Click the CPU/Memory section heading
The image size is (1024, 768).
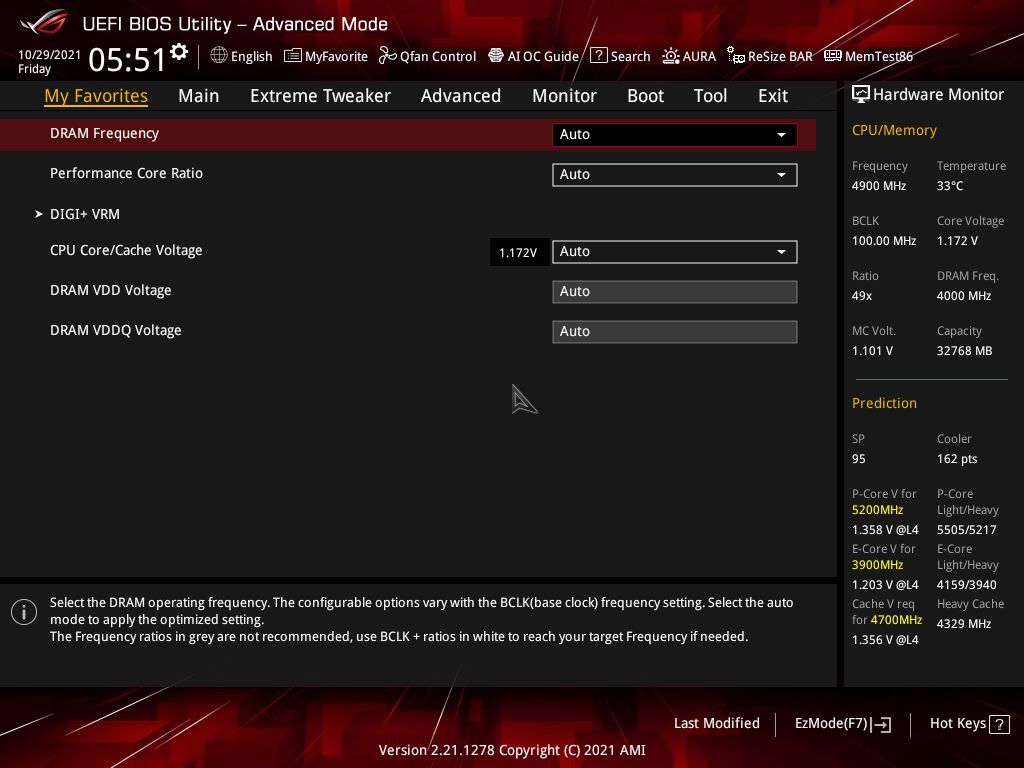894,130
